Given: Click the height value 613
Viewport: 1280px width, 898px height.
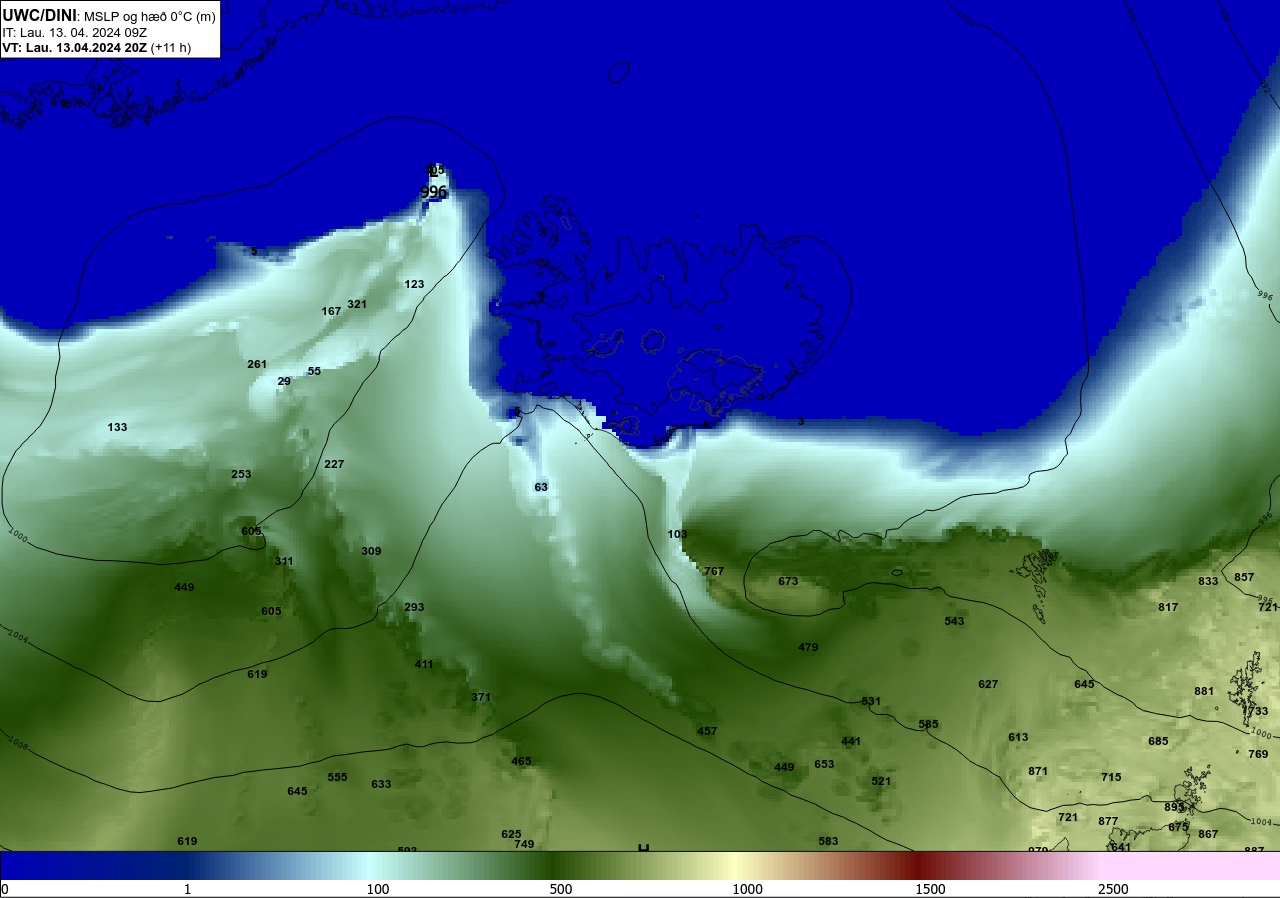Looking at the screenshot, I should 1018,737.
